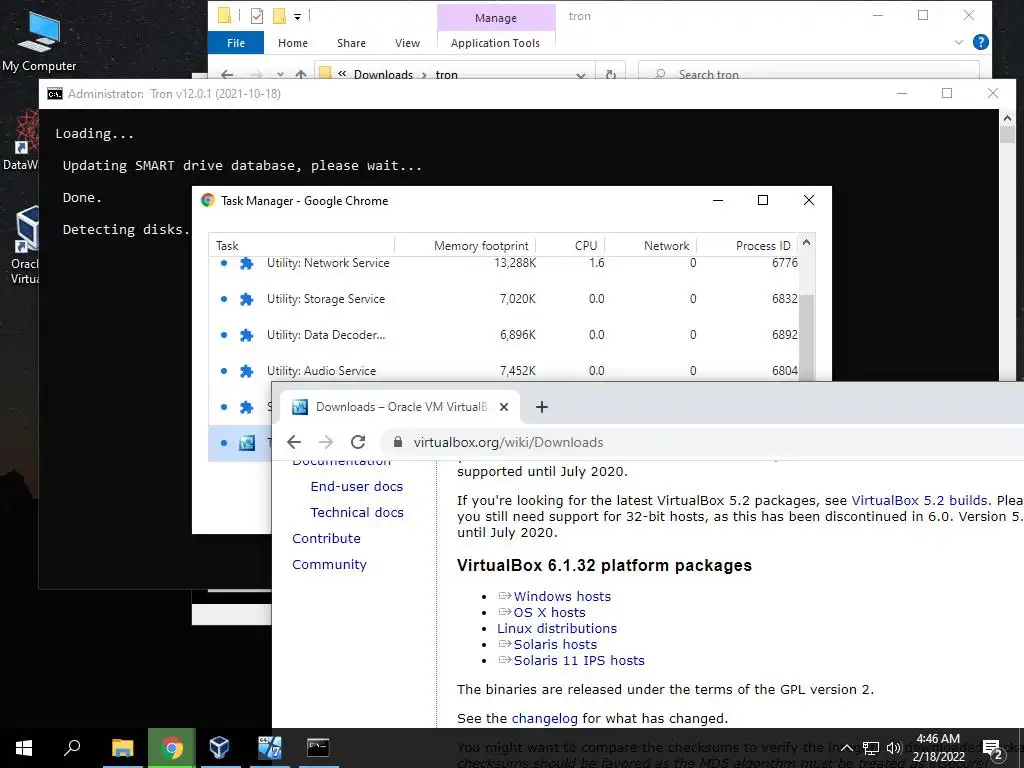The image size is (1024, 768).
Task: Open File Explorer from the taskbar
Action: coord(122,748)
